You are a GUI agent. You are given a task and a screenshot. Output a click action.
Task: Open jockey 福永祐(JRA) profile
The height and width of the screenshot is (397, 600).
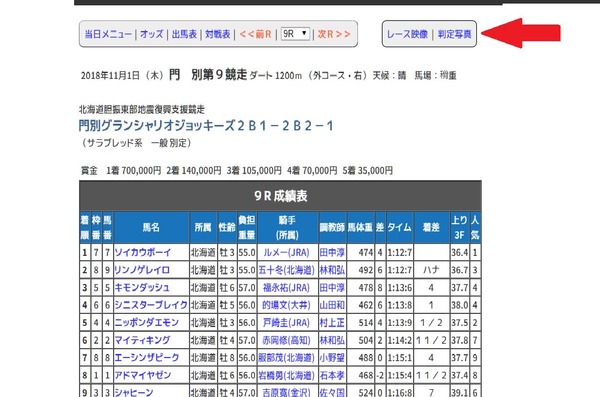pos(286,288)
